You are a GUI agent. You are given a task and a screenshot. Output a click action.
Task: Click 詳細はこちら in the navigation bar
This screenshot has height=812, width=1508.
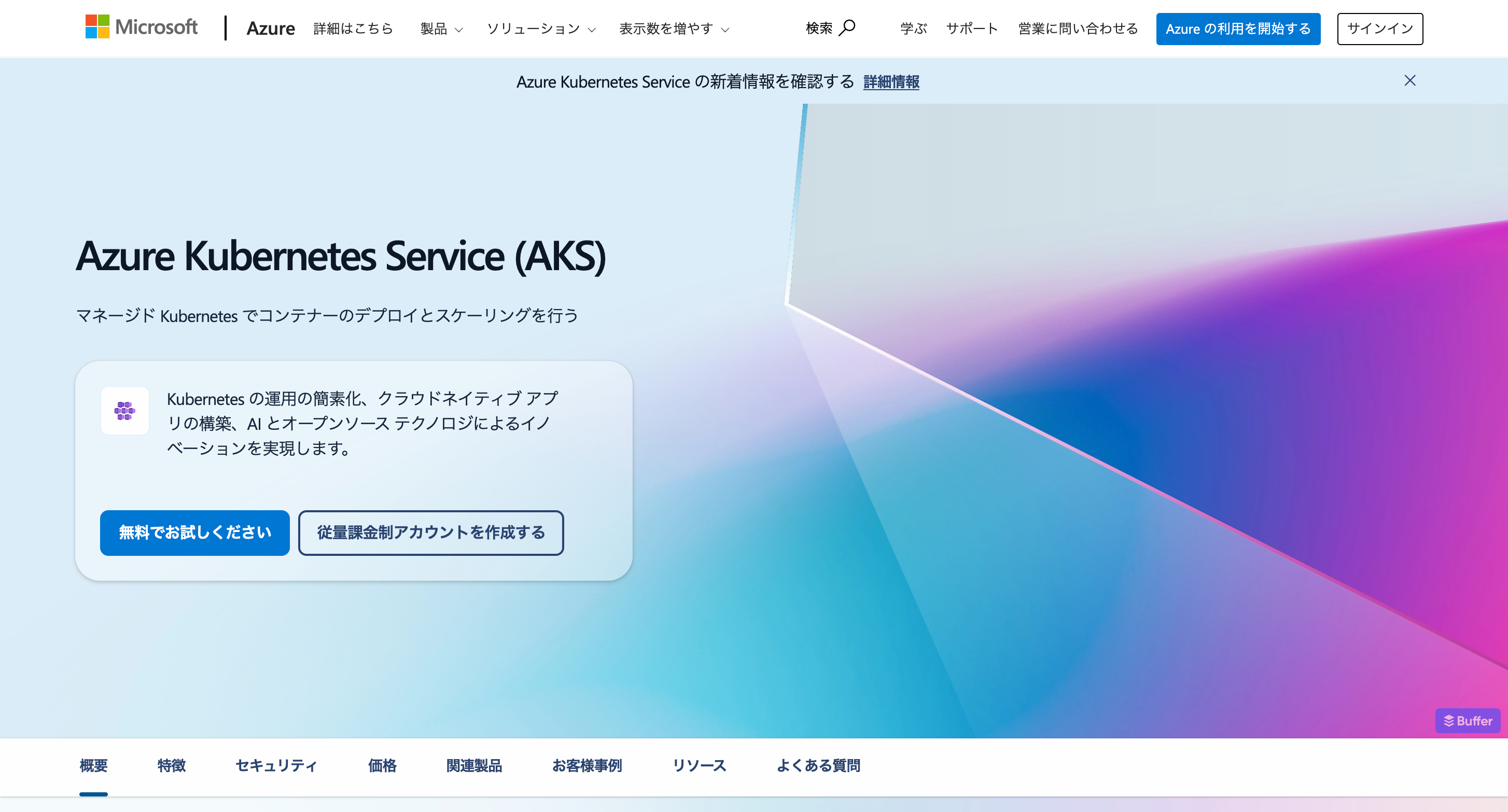click(353, 28)
